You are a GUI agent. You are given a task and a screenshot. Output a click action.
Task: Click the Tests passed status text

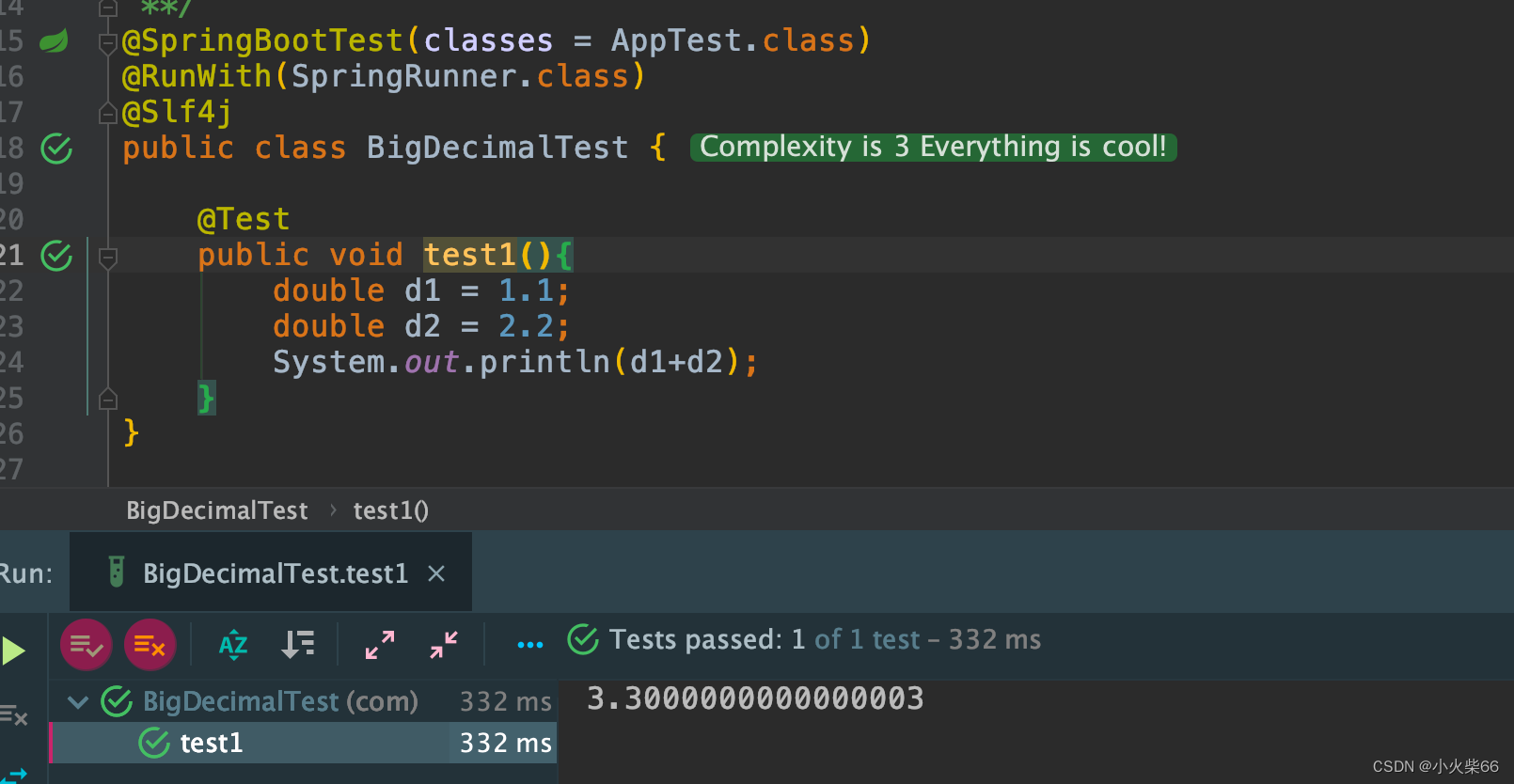825,640
